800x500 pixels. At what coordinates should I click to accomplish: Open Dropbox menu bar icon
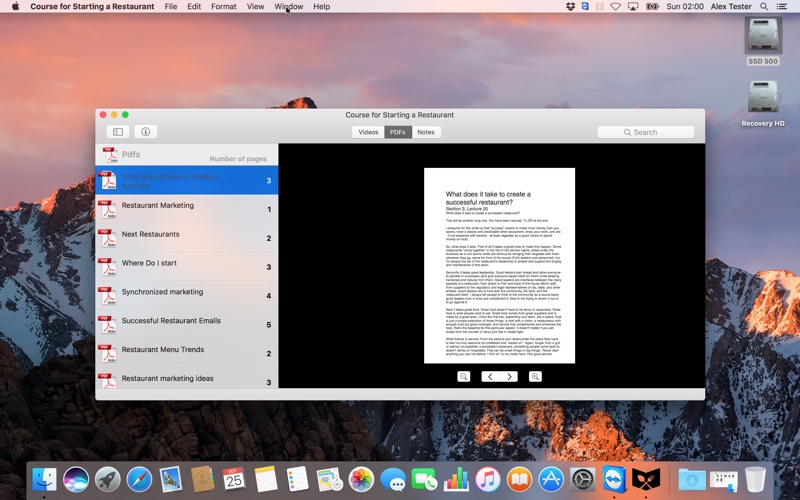570,6
